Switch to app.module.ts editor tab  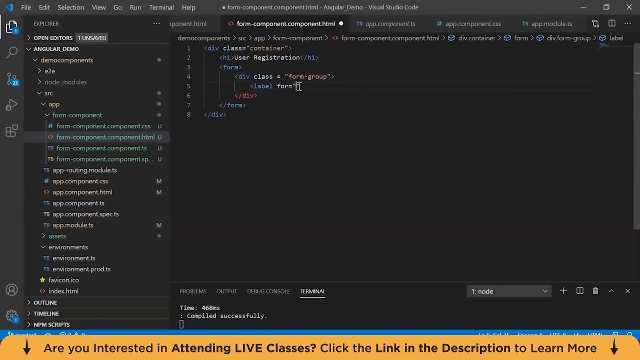pos(551,24)
